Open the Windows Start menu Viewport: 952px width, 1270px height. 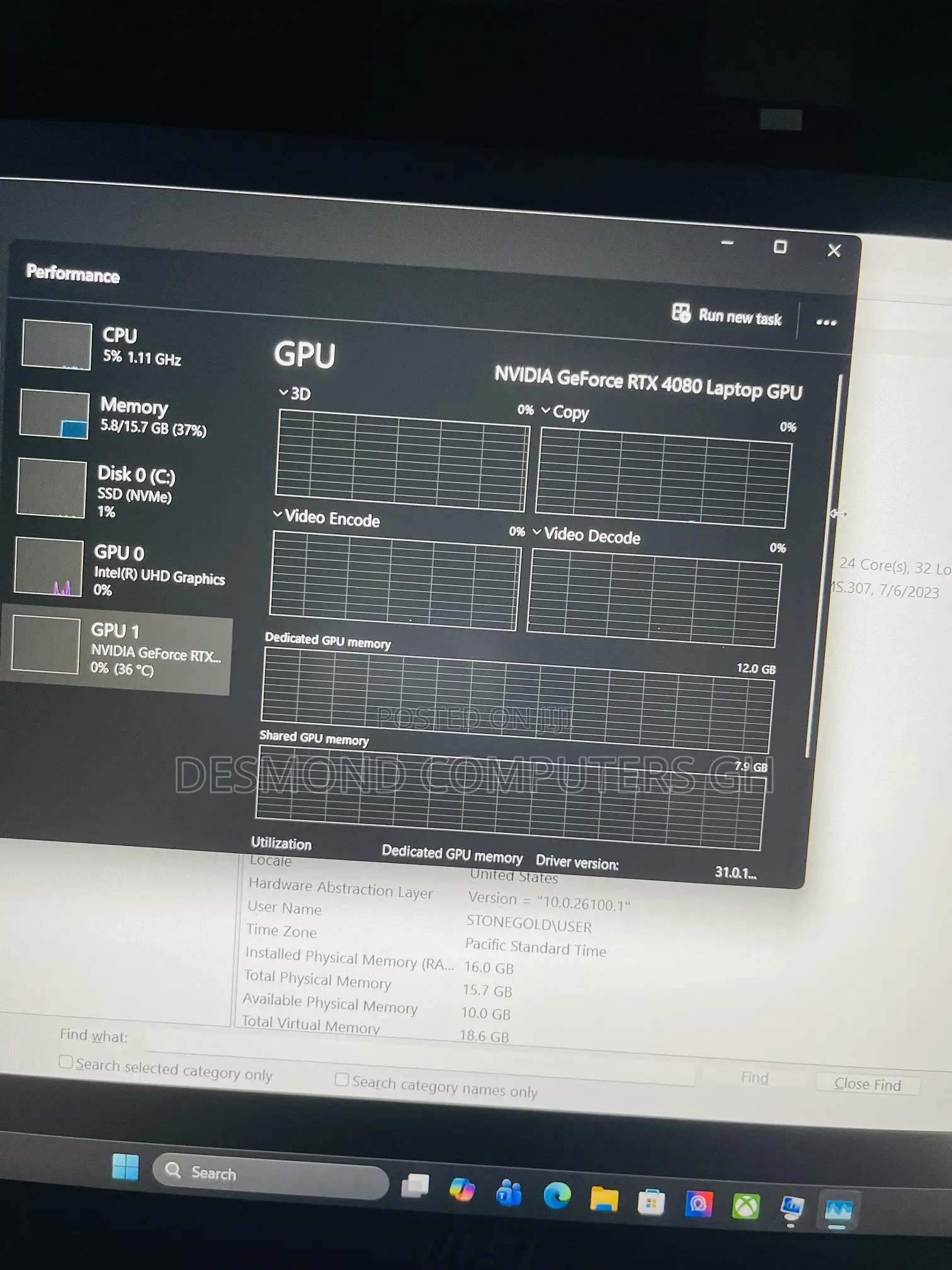pyautogui.click(x=125, y=1167)
